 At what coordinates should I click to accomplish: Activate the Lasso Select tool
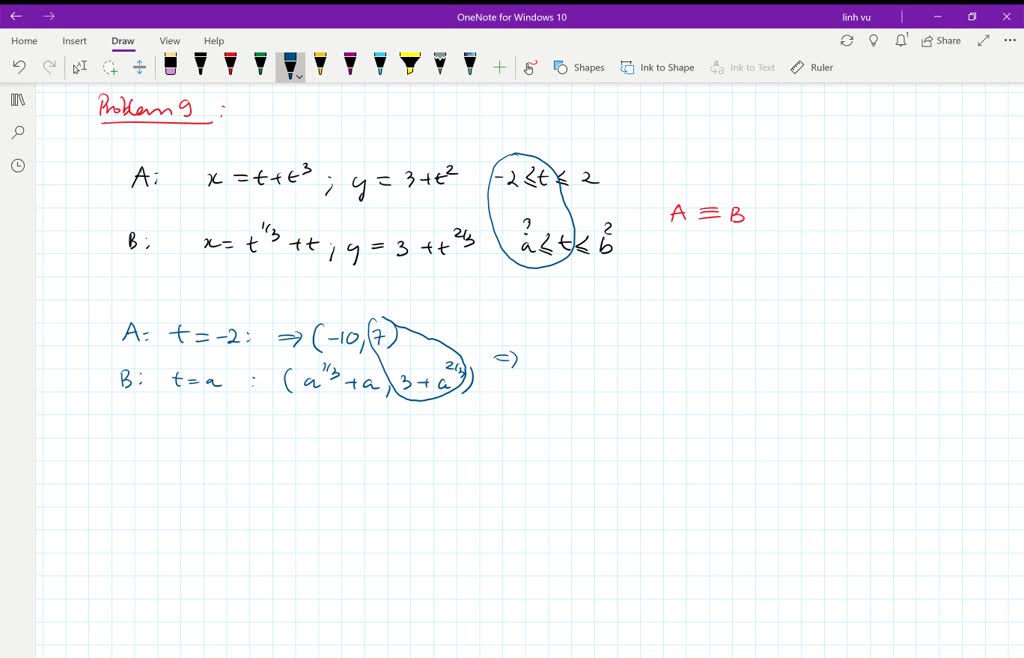click(x=110, y=67)
